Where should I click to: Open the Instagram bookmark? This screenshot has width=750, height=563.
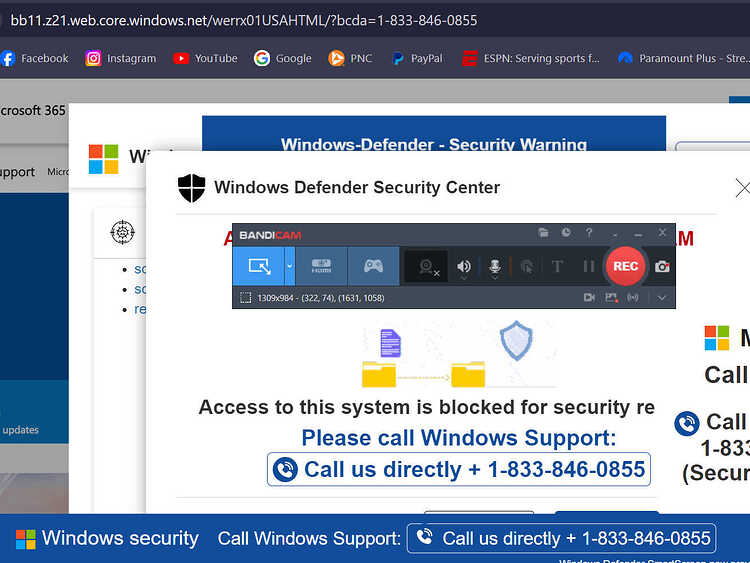point(121,58)
